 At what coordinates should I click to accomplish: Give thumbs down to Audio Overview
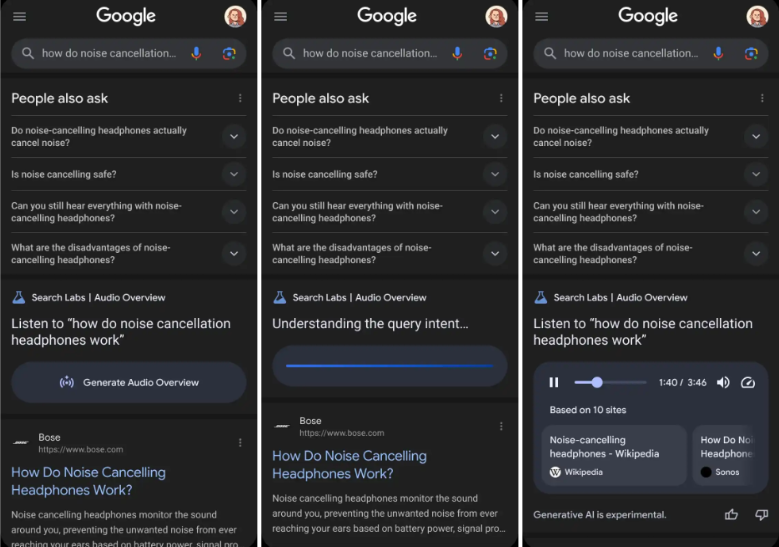tap(761, 515)
